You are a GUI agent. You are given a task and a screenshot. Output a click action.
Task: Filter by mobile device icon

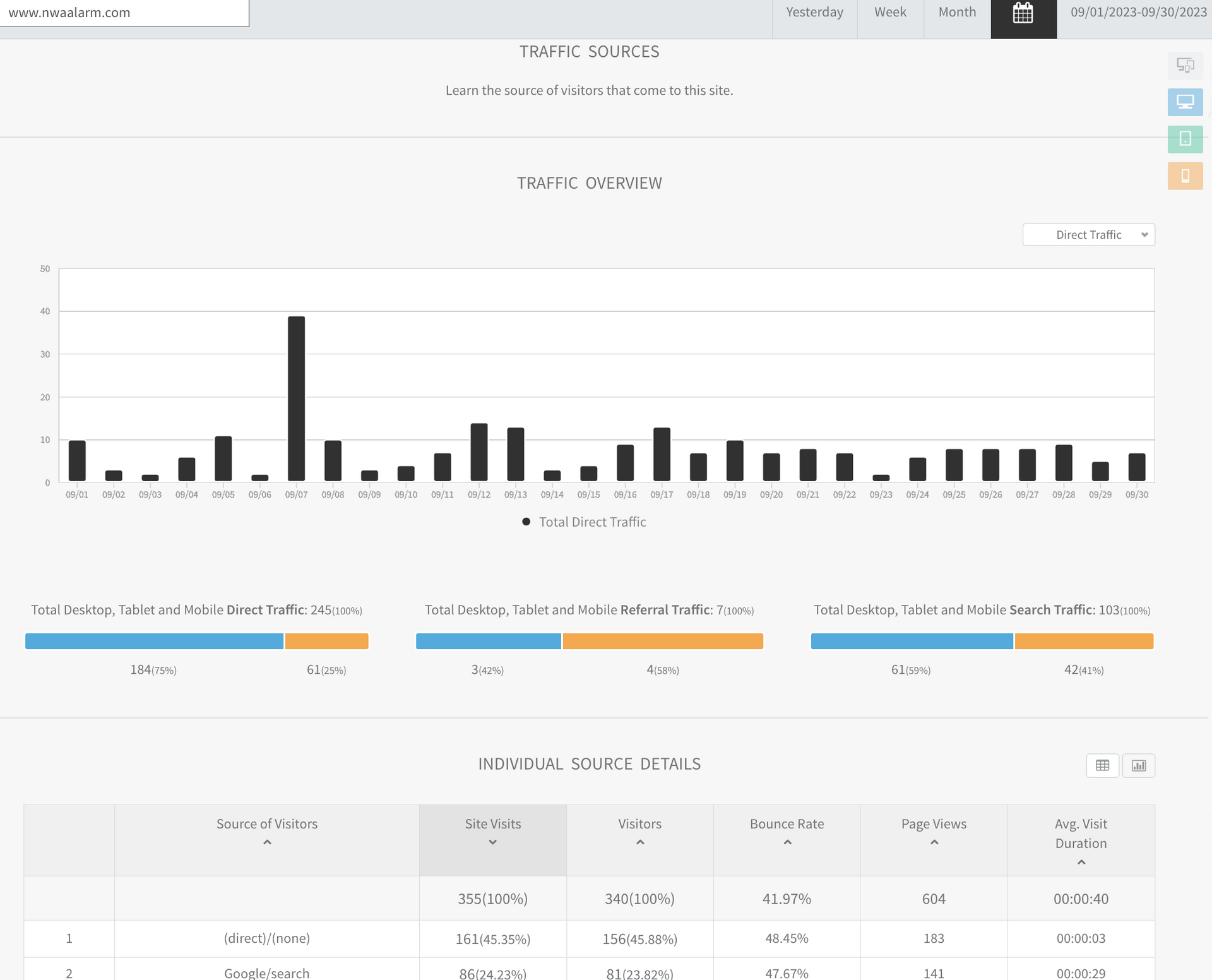pyautogui.click(x=1185, y=176)
